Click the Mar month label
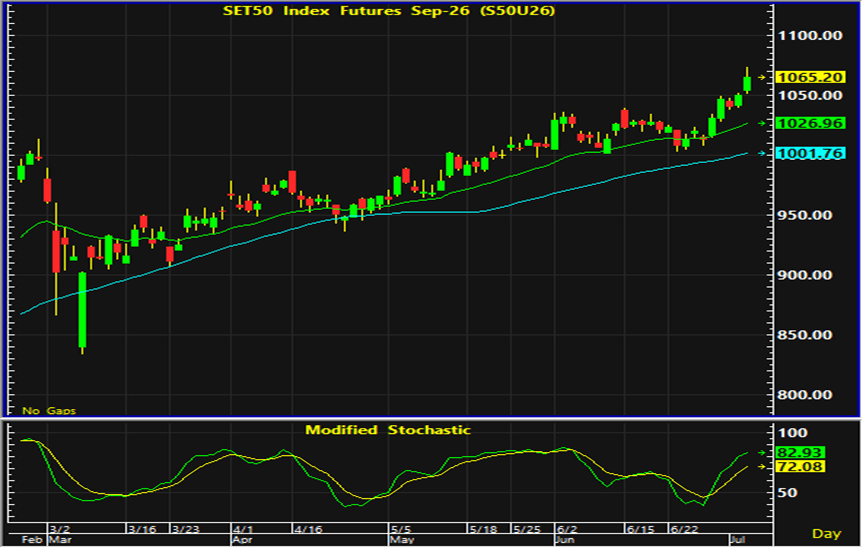Viewport: 863px width, 548px height. (x=60, y=540)
